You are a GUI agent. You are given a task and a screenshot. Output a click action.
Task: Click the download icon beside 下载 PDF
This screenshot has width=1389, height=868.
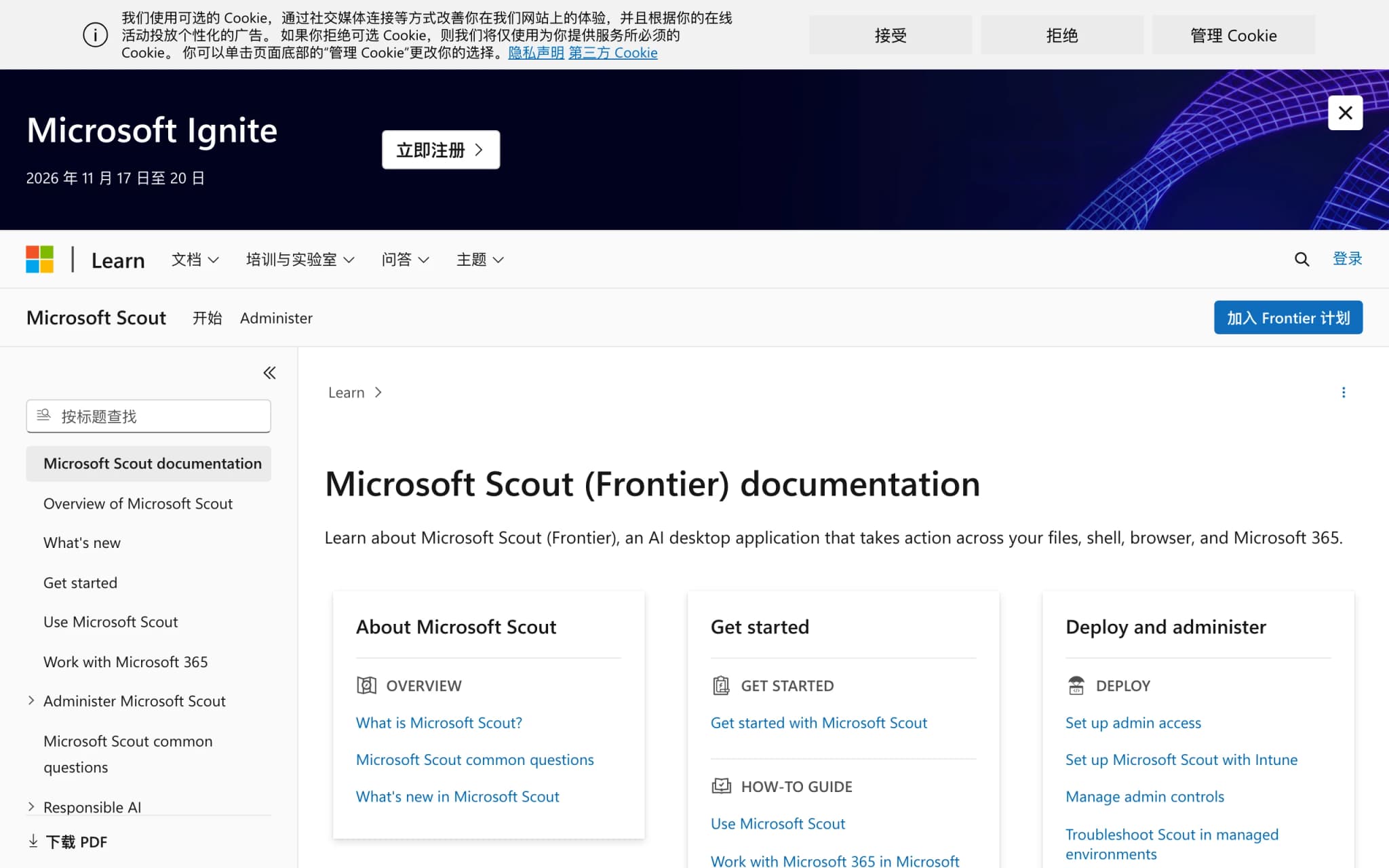tap(33, 842)
